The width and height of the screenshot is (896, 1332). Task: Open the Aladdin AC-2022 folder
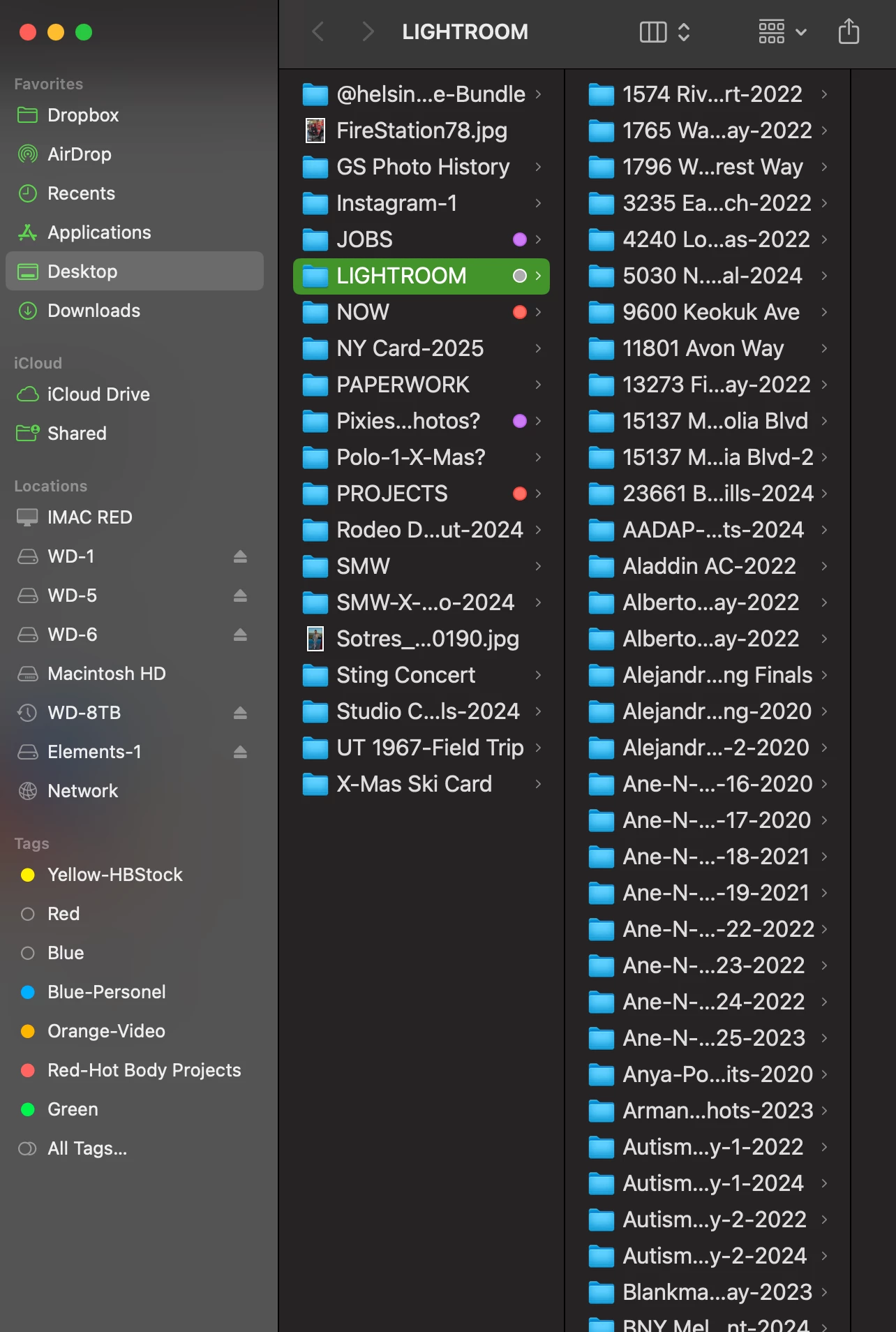pos(708,566)
